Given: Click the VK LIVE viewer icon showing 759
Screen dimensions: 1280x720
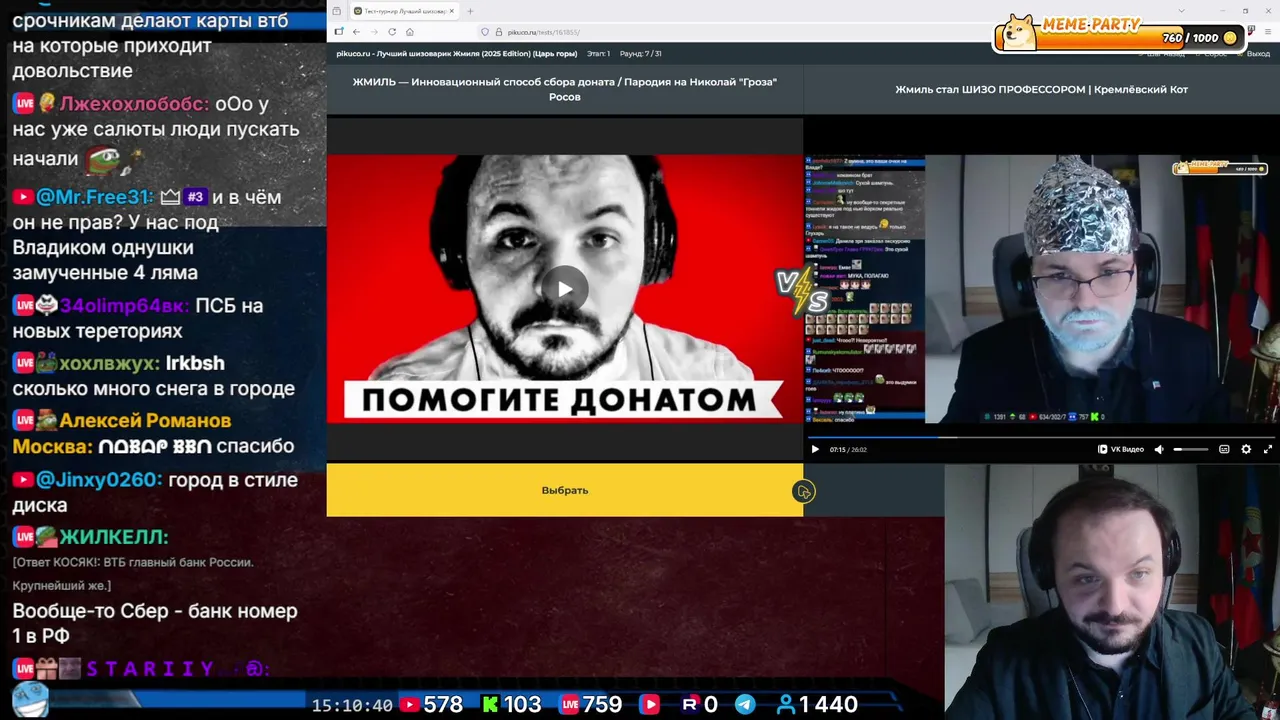Looking at the screenshot, I should 569,705.
